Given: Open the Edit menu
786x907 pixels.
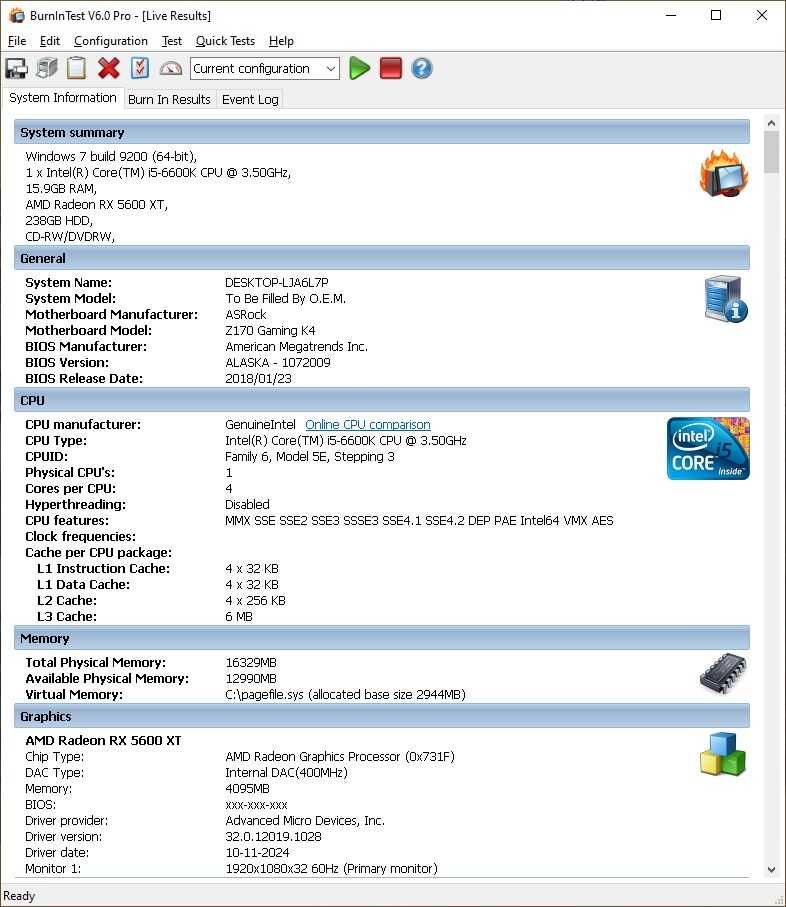Looking at the screenshot, I should (x=50, y=41).
